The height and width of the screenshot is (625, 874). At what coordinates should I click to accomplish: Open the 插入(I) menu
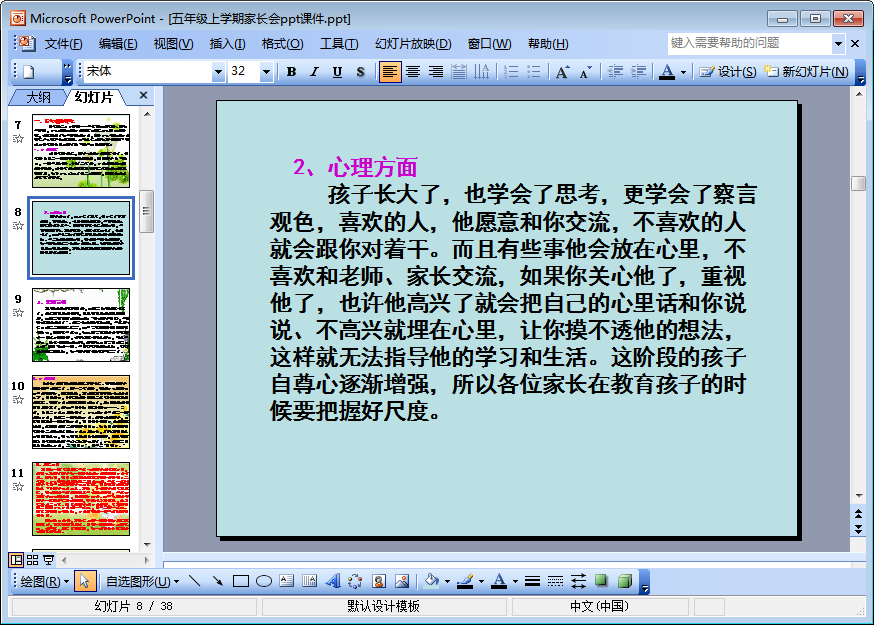(227, 44)
